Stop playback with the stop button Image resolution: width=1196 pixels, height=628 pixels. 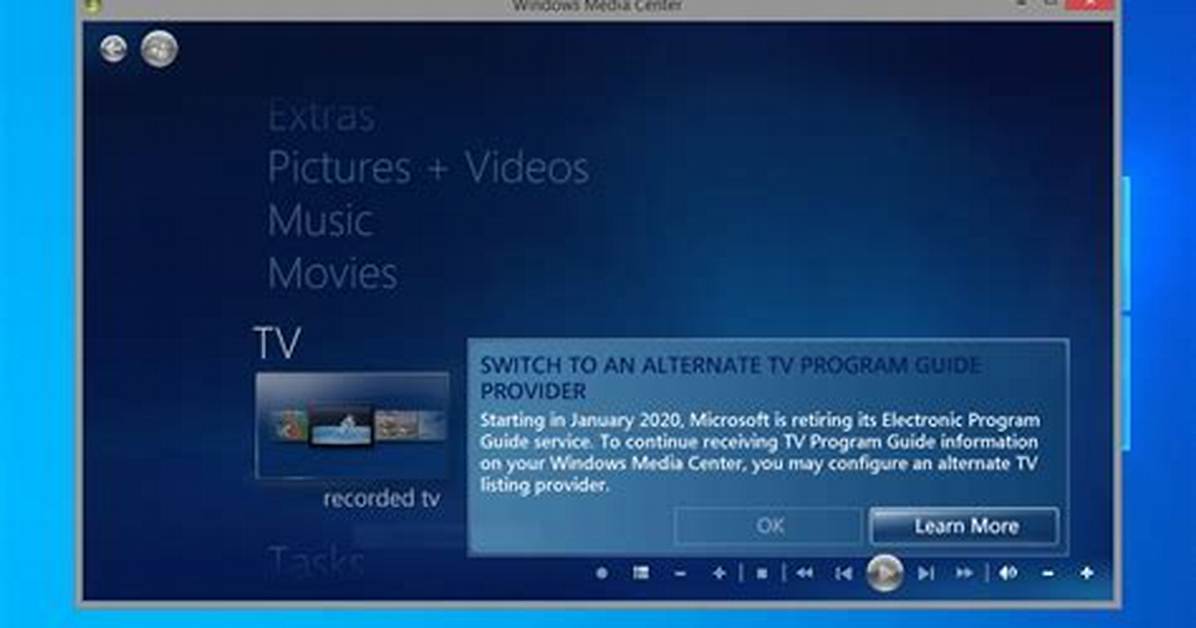pyautogui.click(x=761, y=573)
